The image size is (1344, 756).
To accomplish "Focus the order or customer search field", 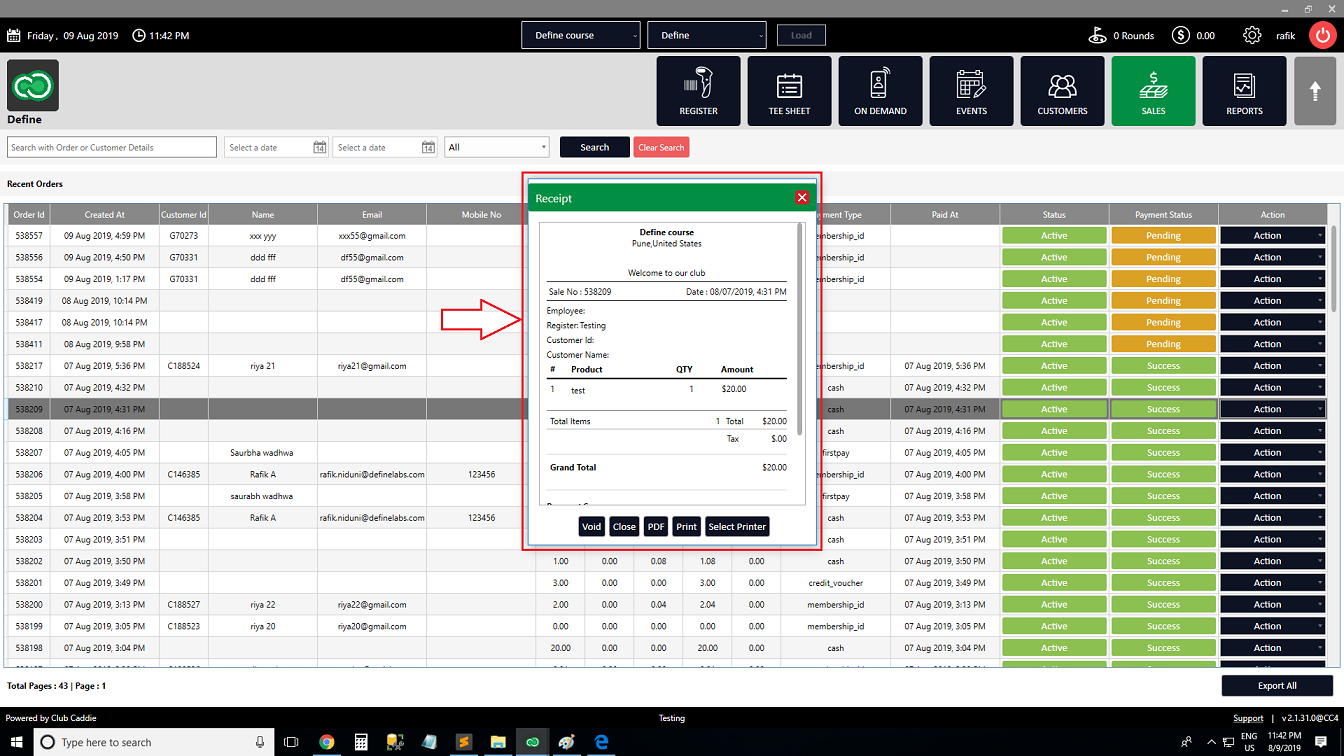I will coord(112,147).
